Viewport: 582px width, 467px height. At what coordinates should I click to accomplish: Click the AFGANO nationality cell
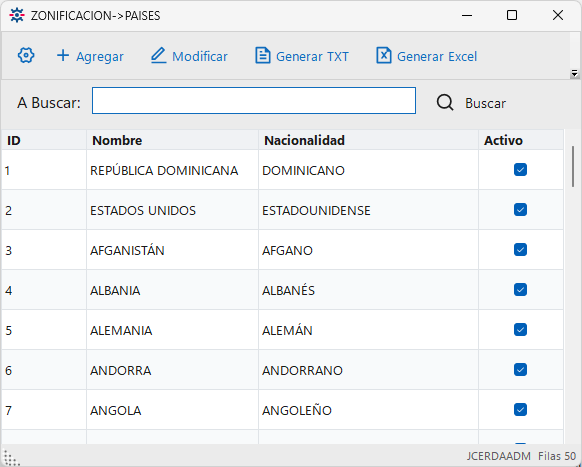[x=369, y=250]
